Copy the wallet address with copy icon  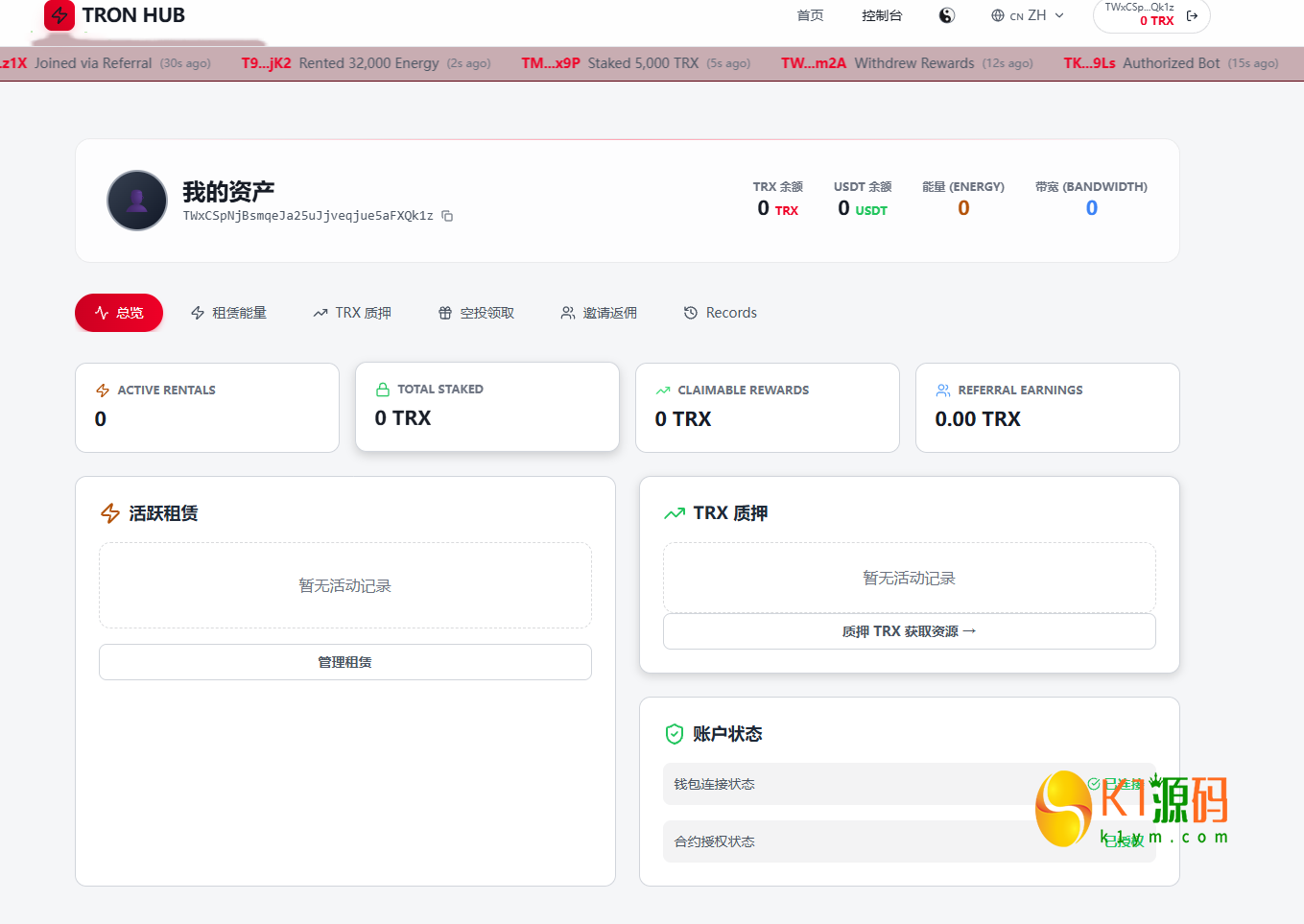(x=447, y=216)
